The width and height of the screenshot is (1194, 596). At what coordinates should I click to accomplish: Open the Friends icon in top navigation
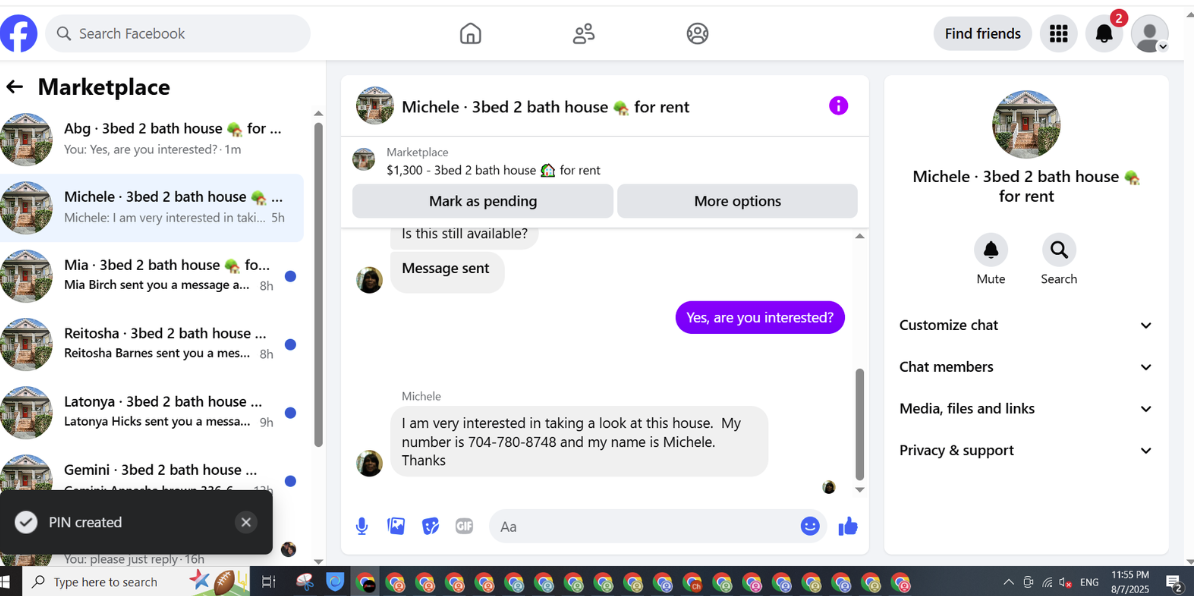[584, 33]
